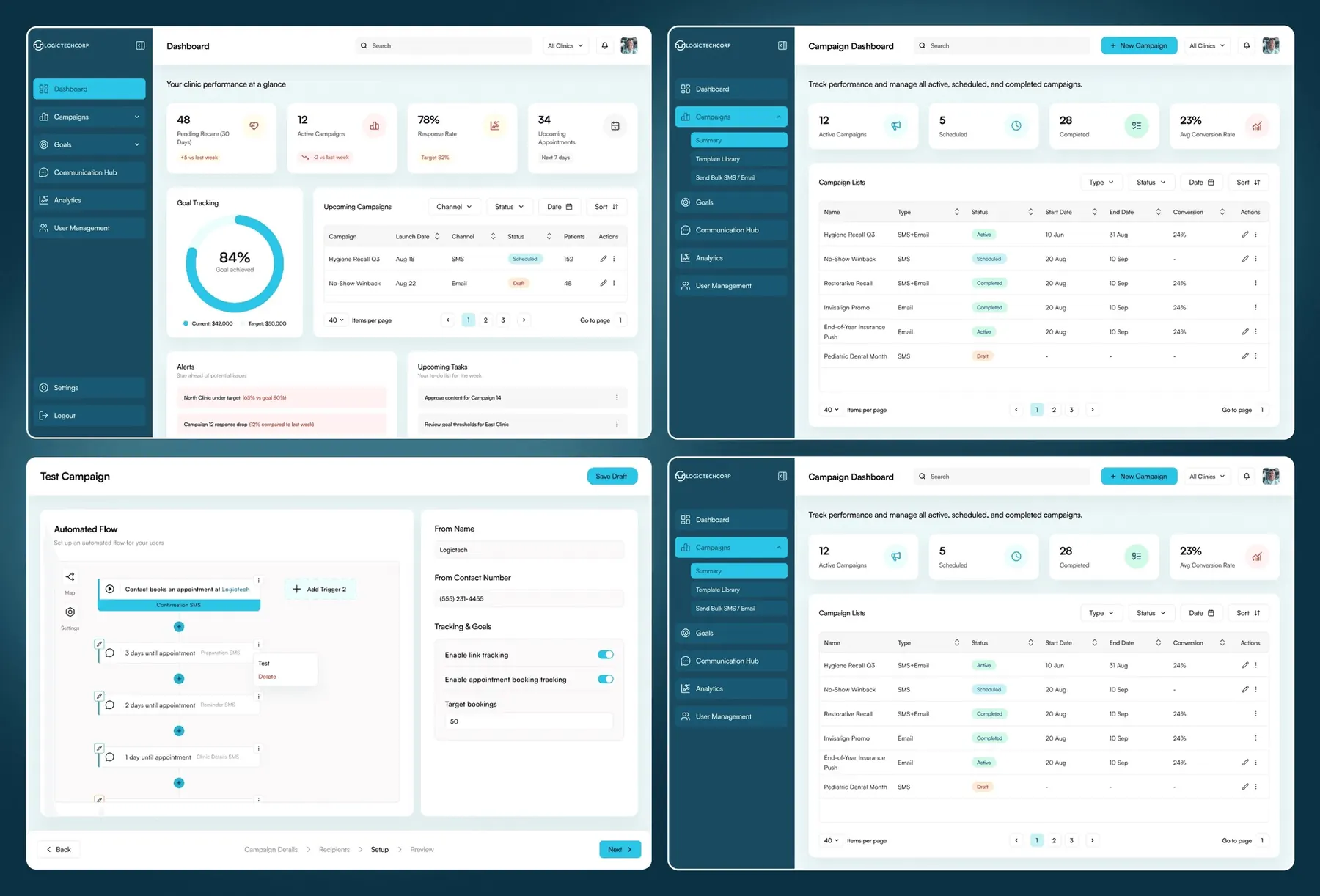The width and height of the screenshot is (1320, 896).
Task: Click Next in the Test Campaign footer
Action: 620,850
